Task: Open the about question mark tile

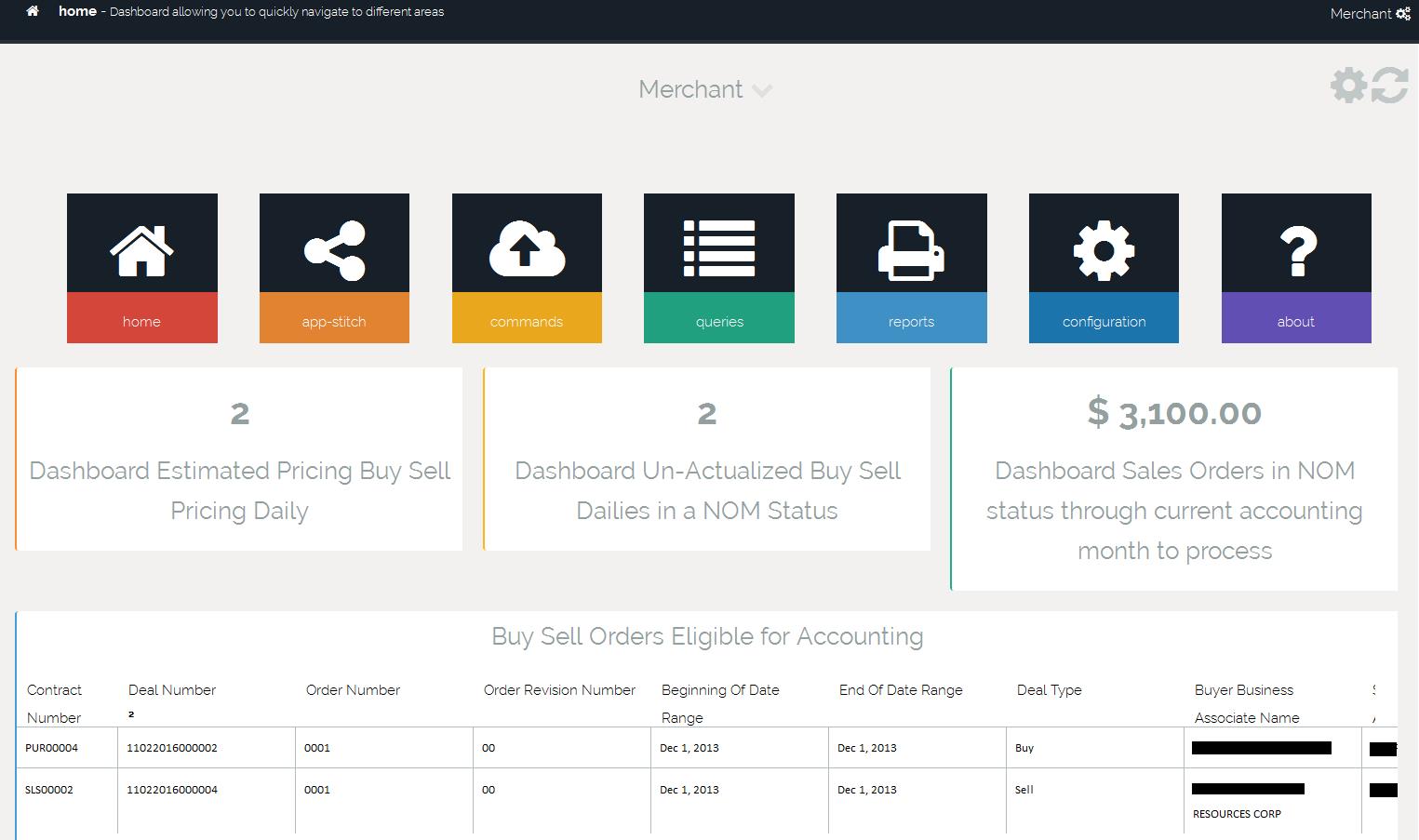Action: [x=1296, y=249]
